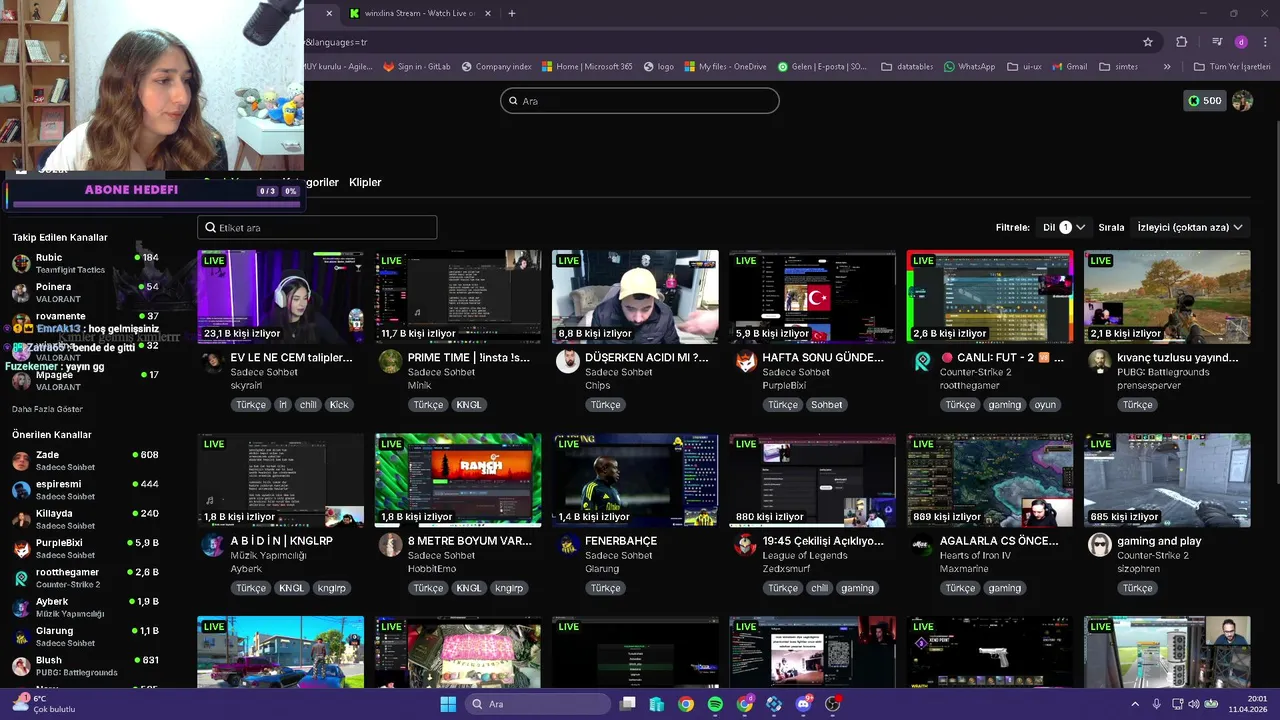The height and width of the screenshot is (720, 1280).
Task: Select the oyun tag under rootthegamer stream
Action: pos(1045,405)
